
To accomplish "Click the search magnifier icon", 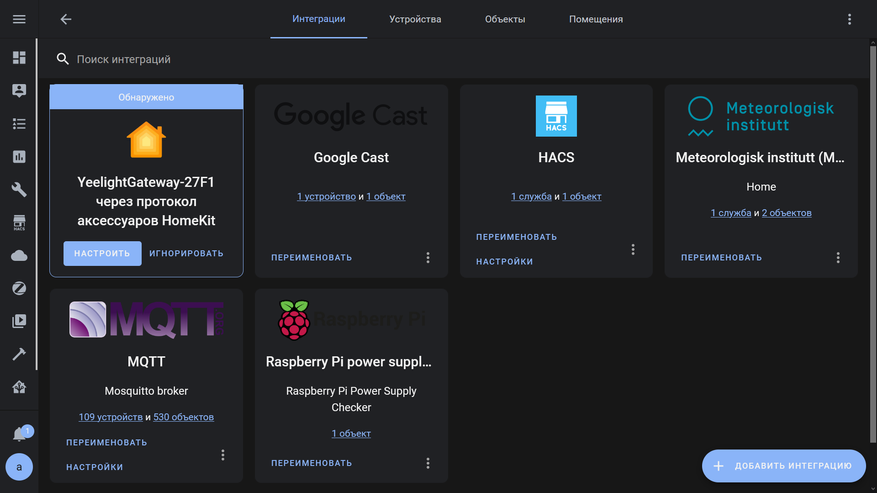I will 63,59.
